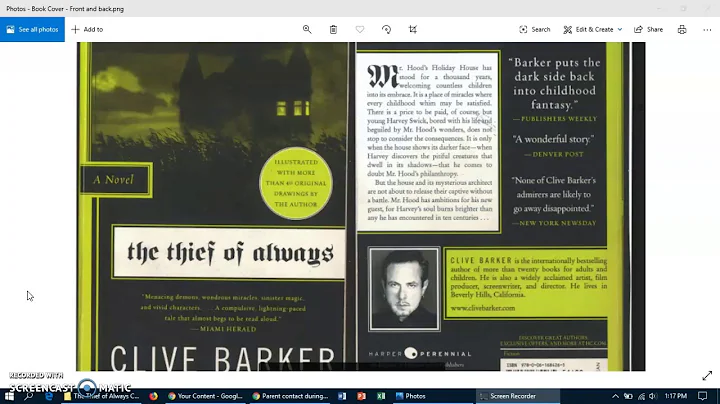Click the Share button

[648, 29]
